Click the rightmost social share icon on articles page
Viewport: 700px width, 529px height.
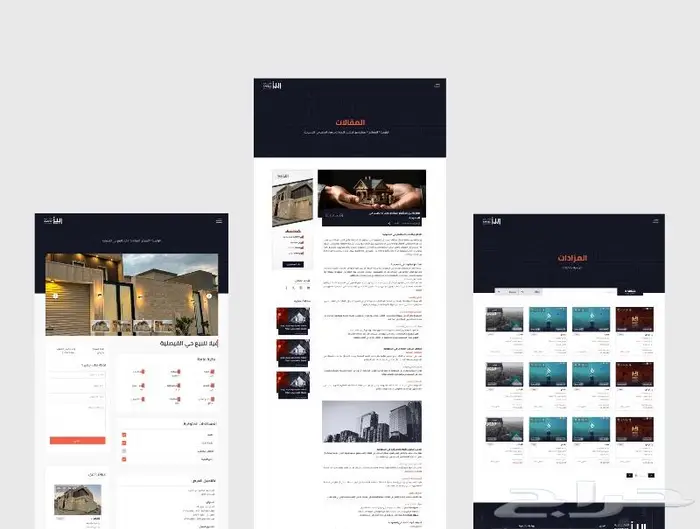[308, 288]
